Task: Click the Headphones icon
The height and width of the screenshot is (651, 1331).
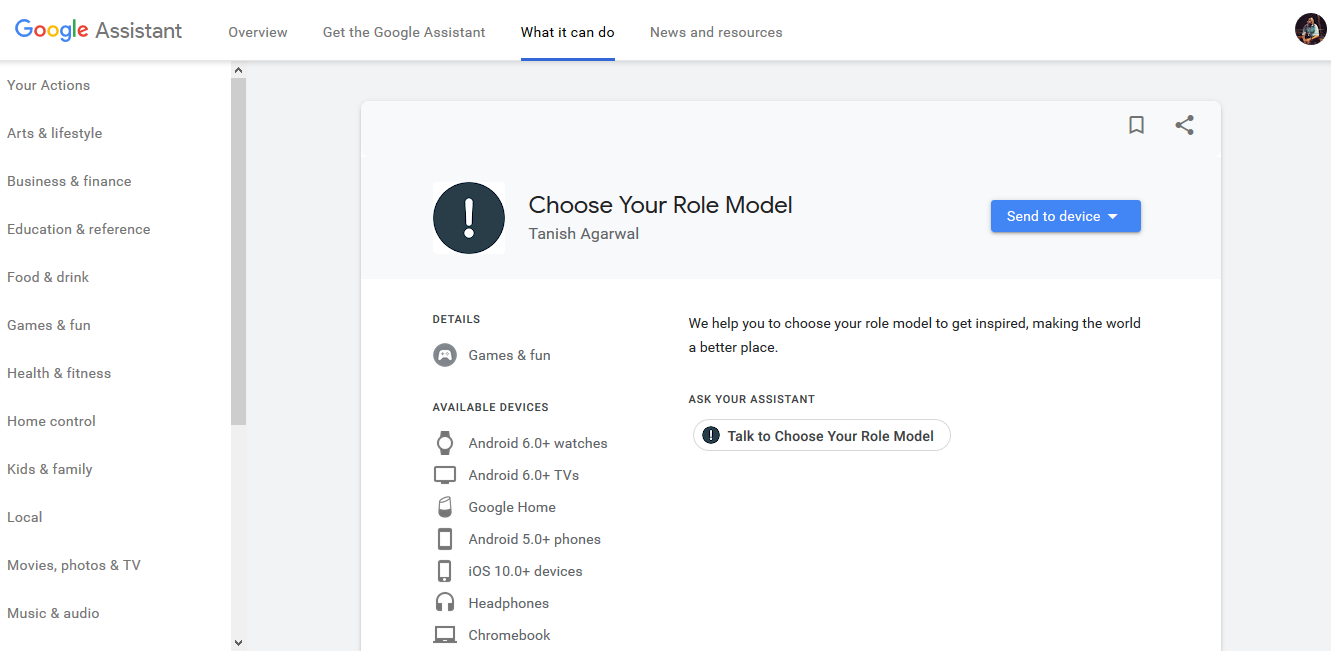Action: click(445, 603)
